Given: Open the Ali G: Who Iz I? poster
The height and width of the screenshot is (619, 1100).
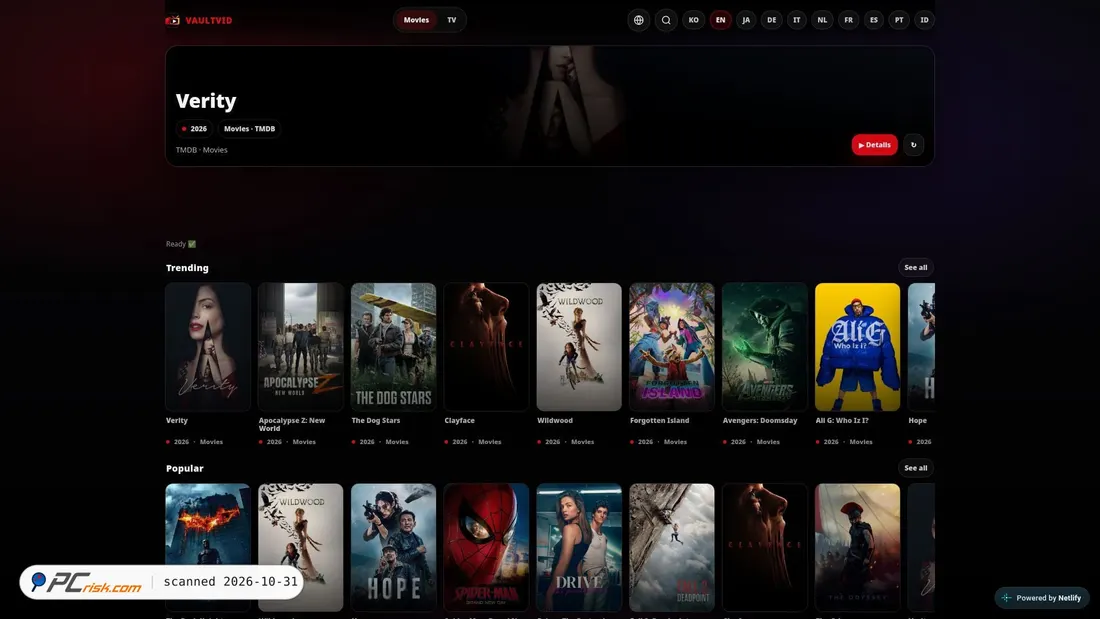Looking at the screenshot, I should [857, 347].
